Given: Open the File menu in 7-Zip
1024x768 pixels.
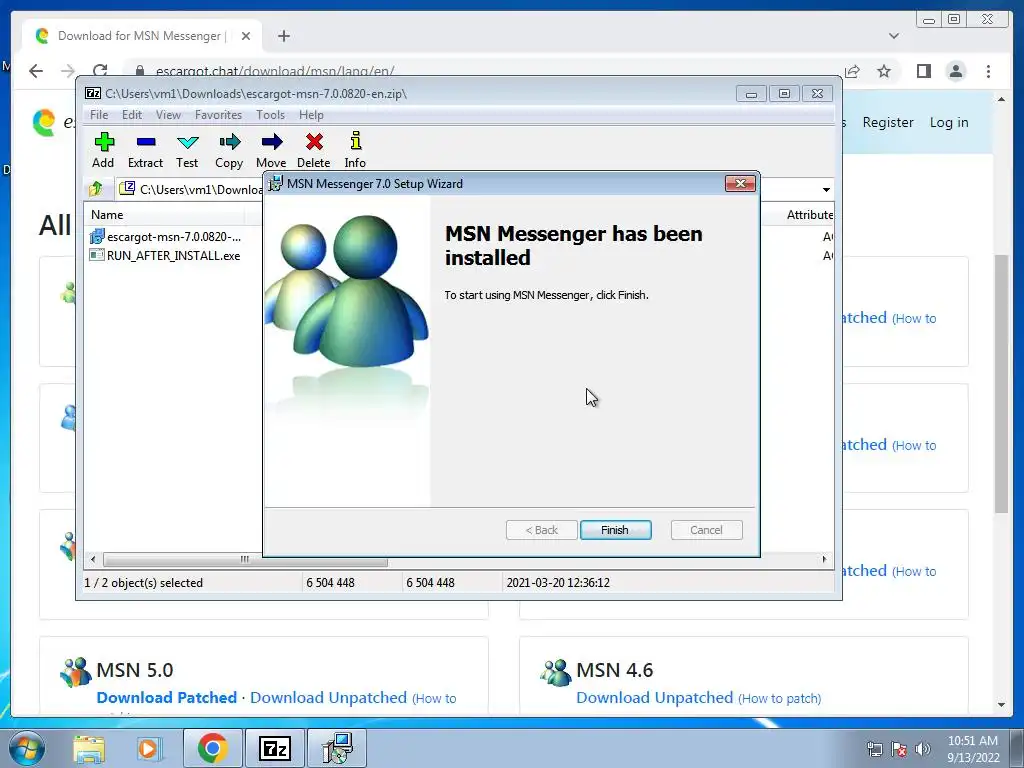Looking at the screenshot, I should click(99, 115).
